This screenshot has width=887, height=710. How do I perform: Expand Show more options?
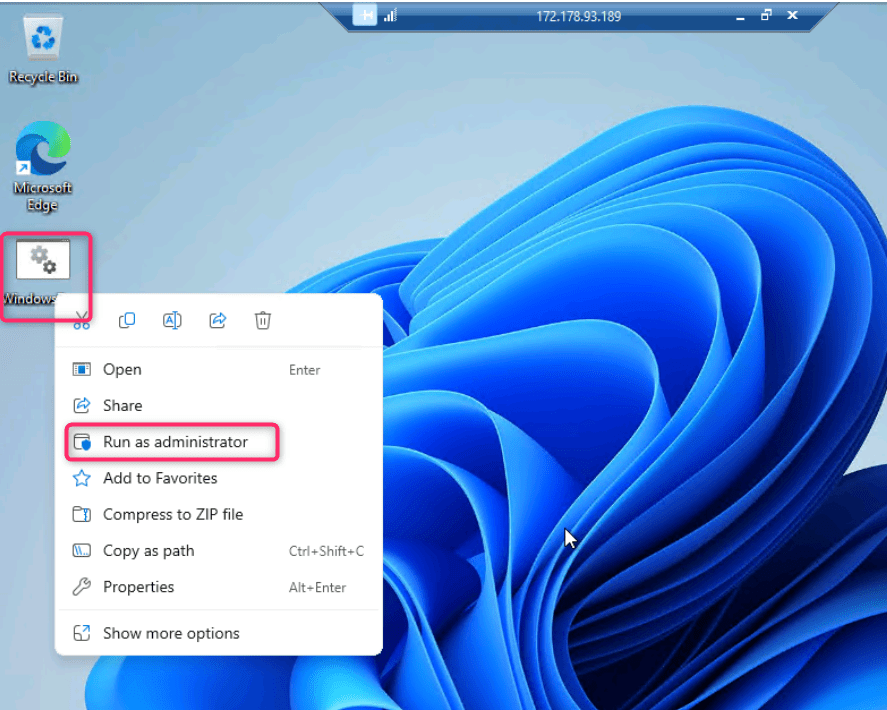coord(171,633)
